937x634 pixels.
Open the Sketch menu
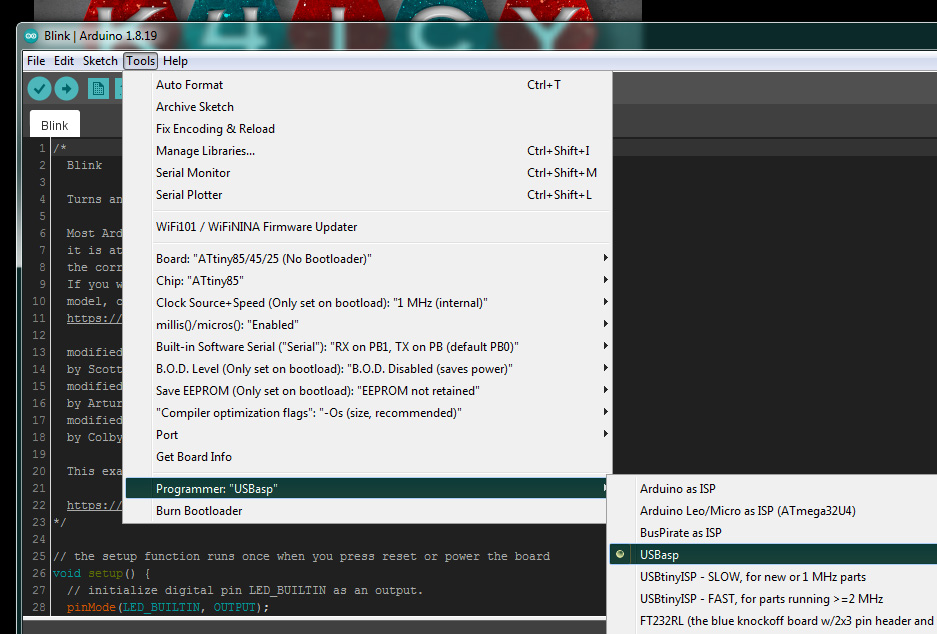pyautogui.click(x=100, y=61)
